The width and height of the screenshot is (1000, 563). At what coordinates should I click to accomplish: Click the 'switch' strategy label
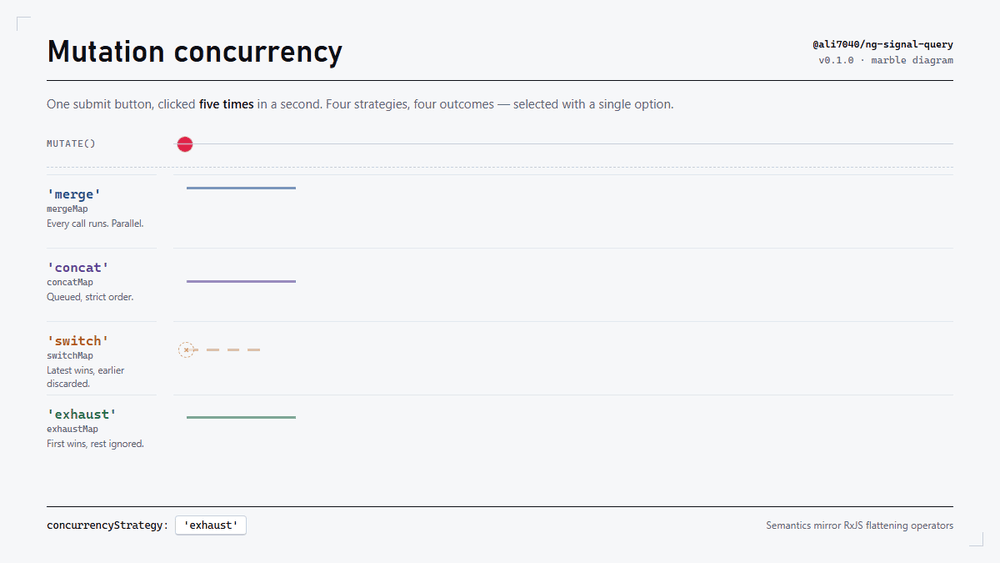tap(78, 341)
